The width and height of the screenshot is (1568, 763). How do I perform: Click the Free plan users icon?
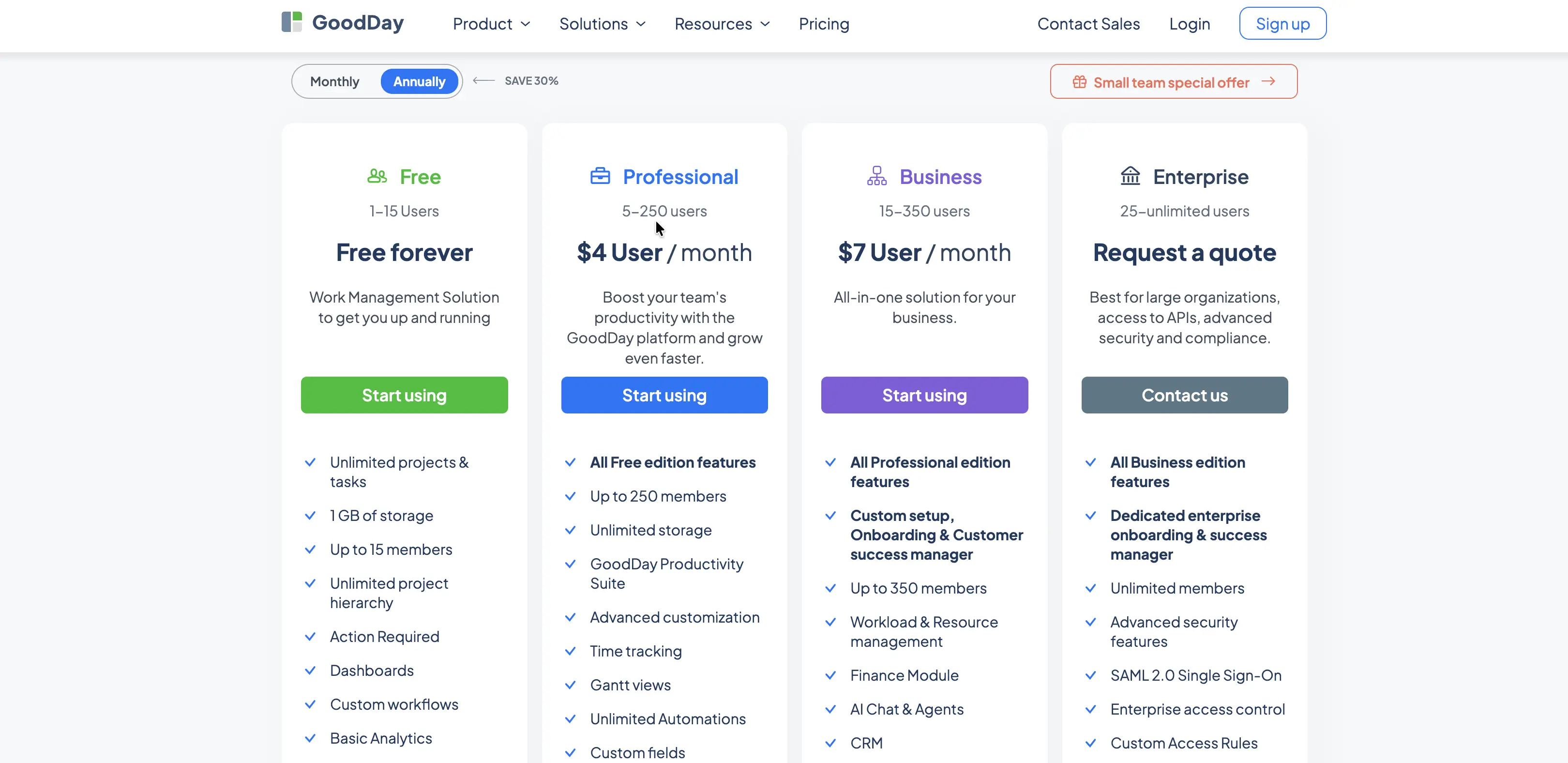pyautogui.click(x=377, y=176)
